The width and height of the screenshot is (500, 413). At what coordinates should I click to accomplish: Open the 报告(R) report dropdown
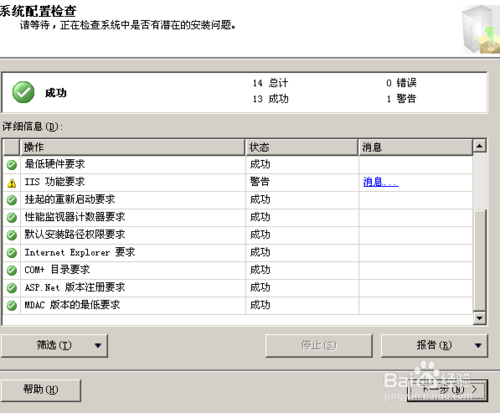(x=434, y=346)
